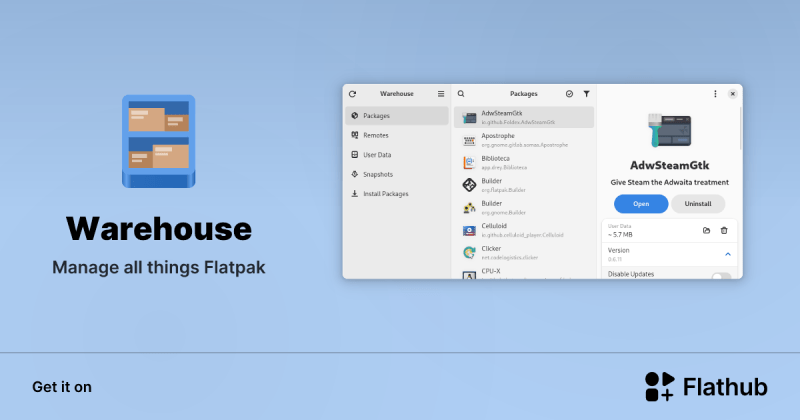Screen dimensions: 800x420
Task: Click the blue Open button
Action: coord(641,204)
